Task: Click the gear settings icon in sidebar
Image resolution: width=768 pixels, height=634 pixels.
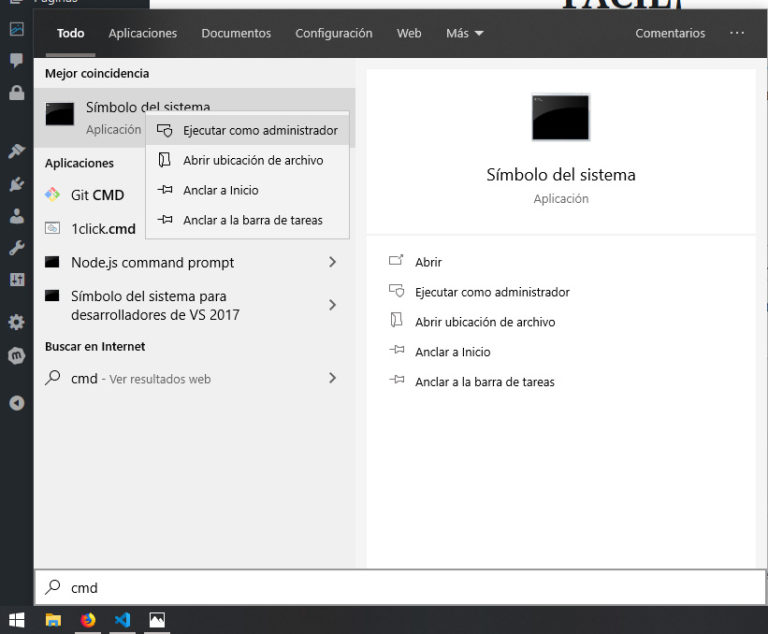Action: click(x=17, y=322)
